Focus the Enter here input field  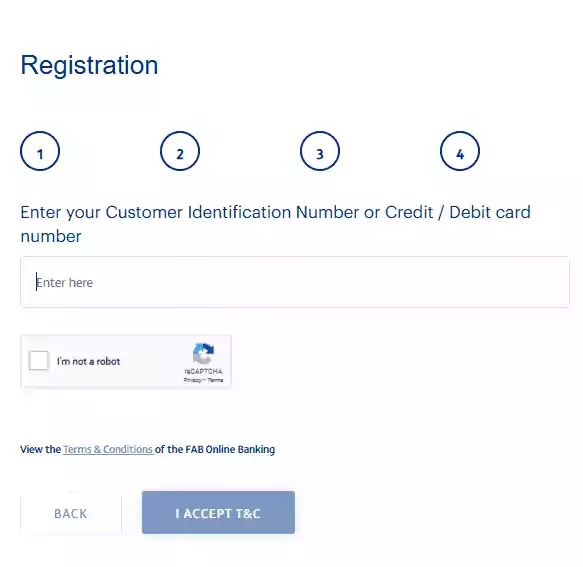[295, 282]
